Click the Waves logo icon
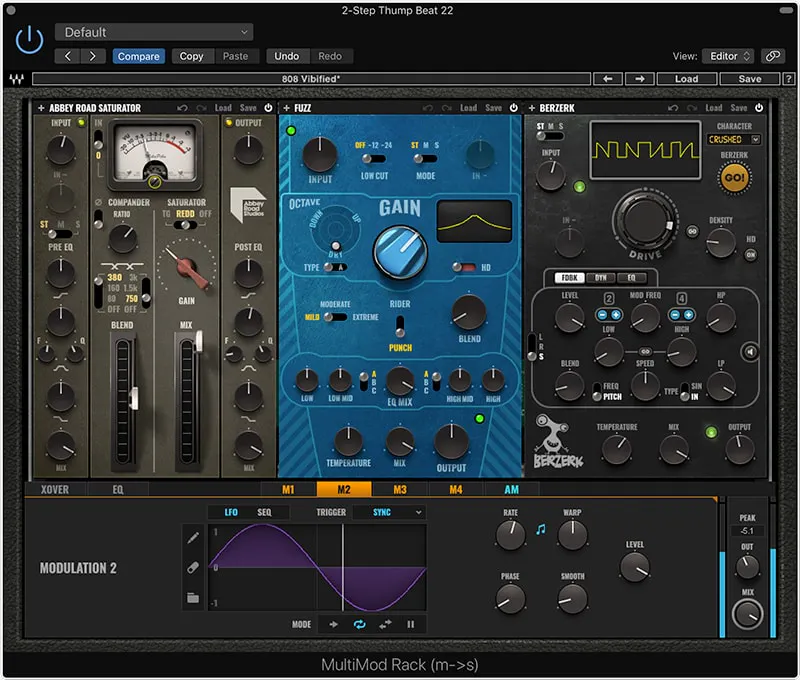Image resolution: width=800 pixels, height=680 pixels. (x=16, y=79)
